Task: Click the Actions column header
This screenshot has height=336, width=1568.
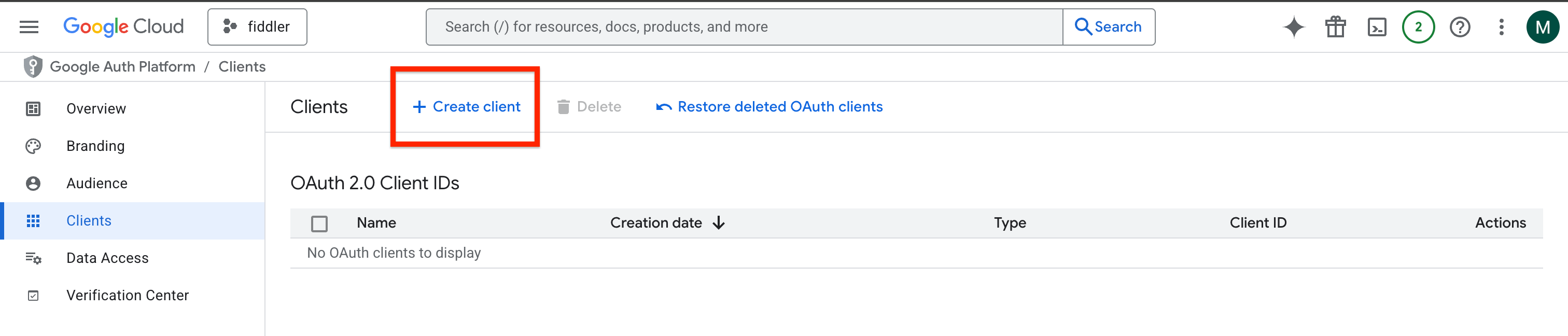Action: click(x=1500, y=223)
